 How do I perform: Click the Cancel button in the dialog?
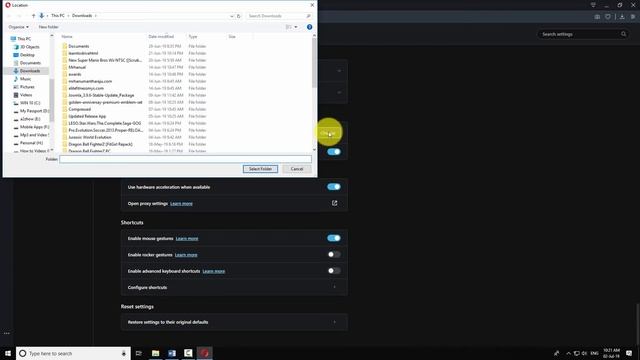pyautogui.click(x=297, y=169)
